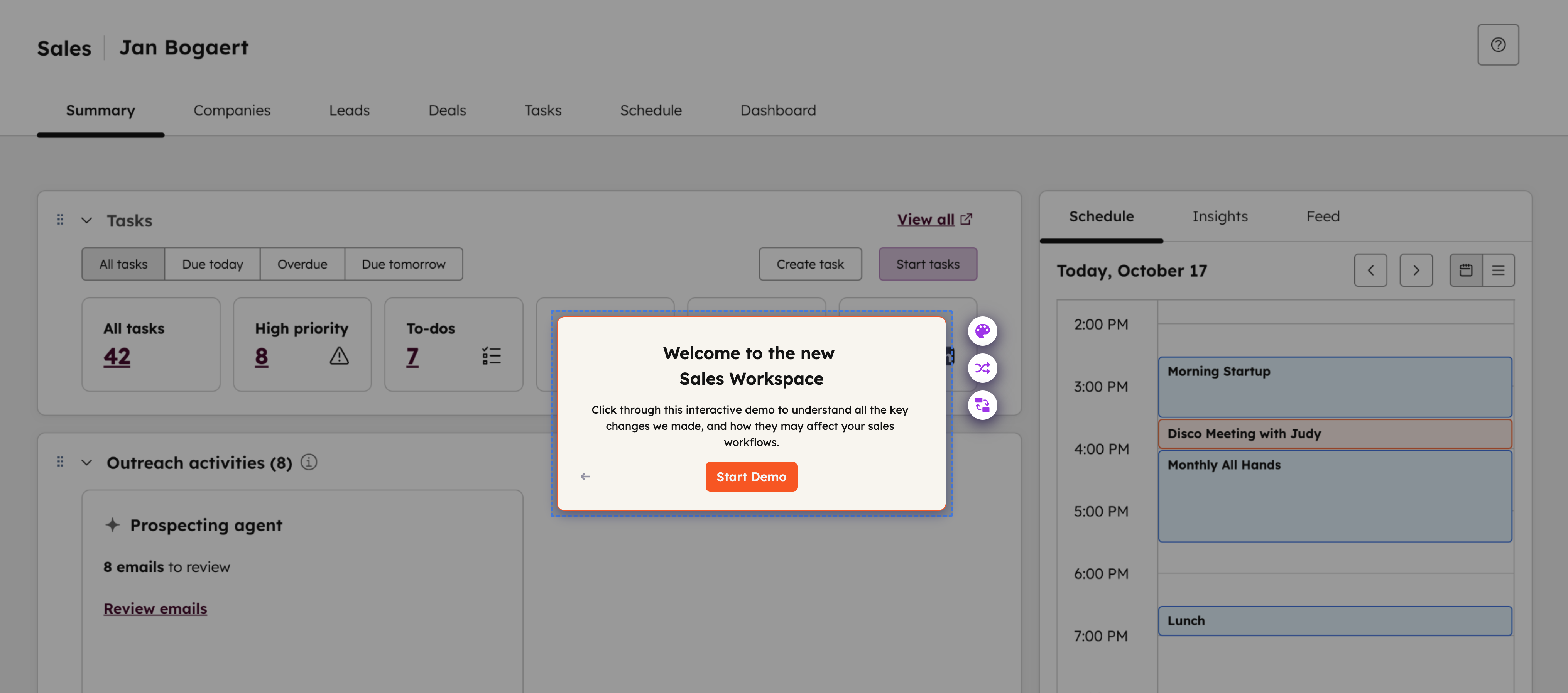Screen dimensions: 1568x693
Task: Switch schedule to list view icon
Action: [x=1498, y=270]
